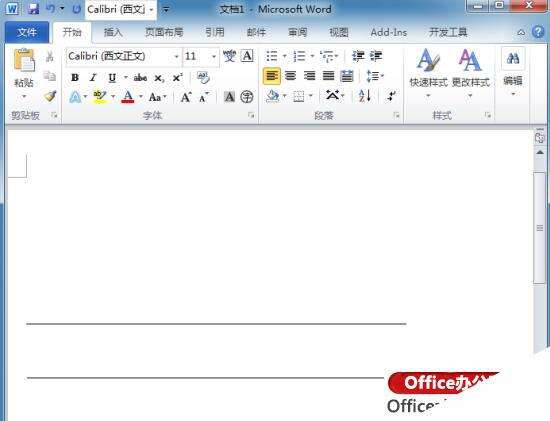Show paragraph marks icon
Image resolution: width=550 pixels, height=421 pixels.
coord(391,96)
